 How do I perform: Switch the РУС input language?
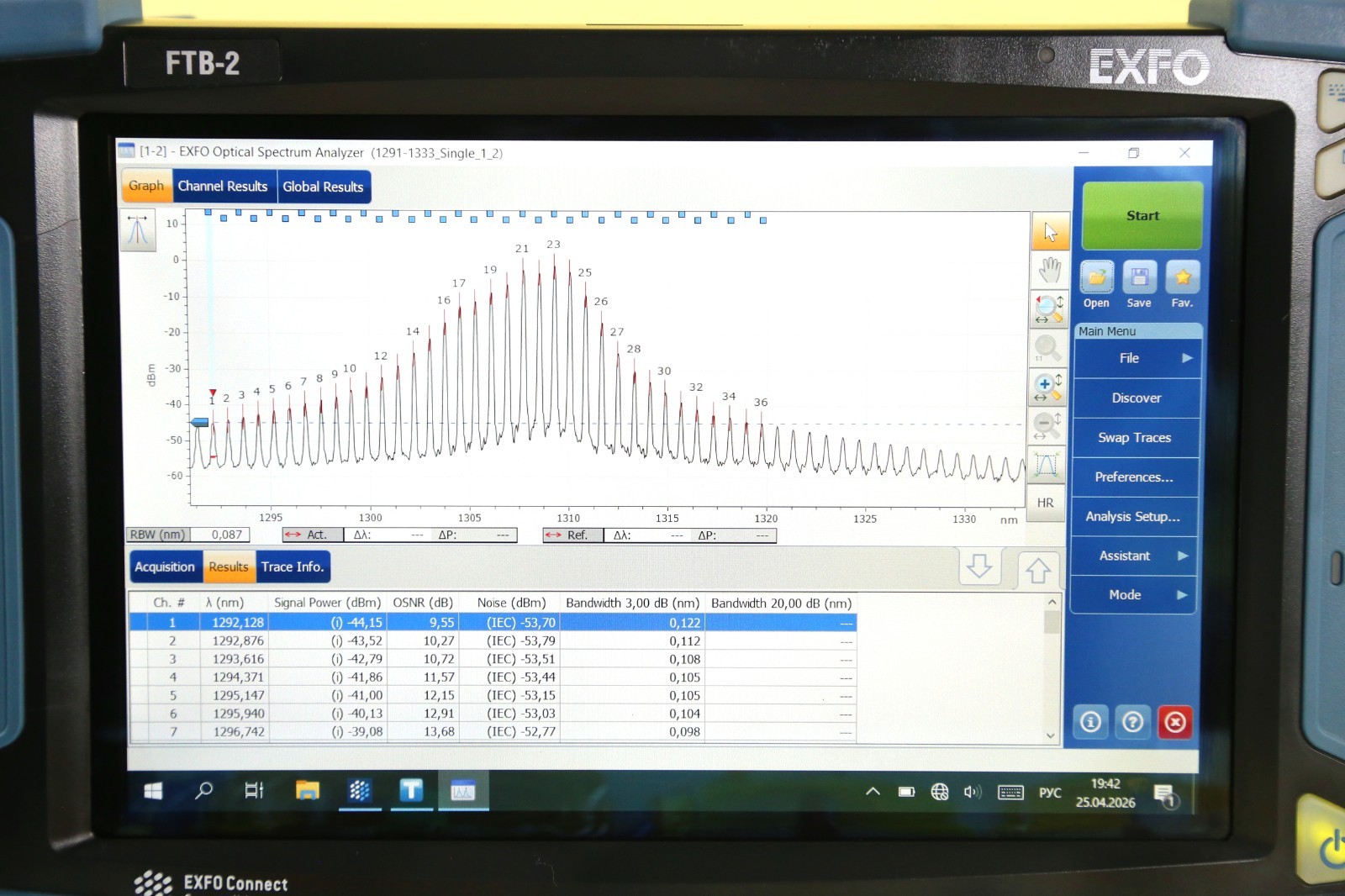click(x=1050, y=793)
